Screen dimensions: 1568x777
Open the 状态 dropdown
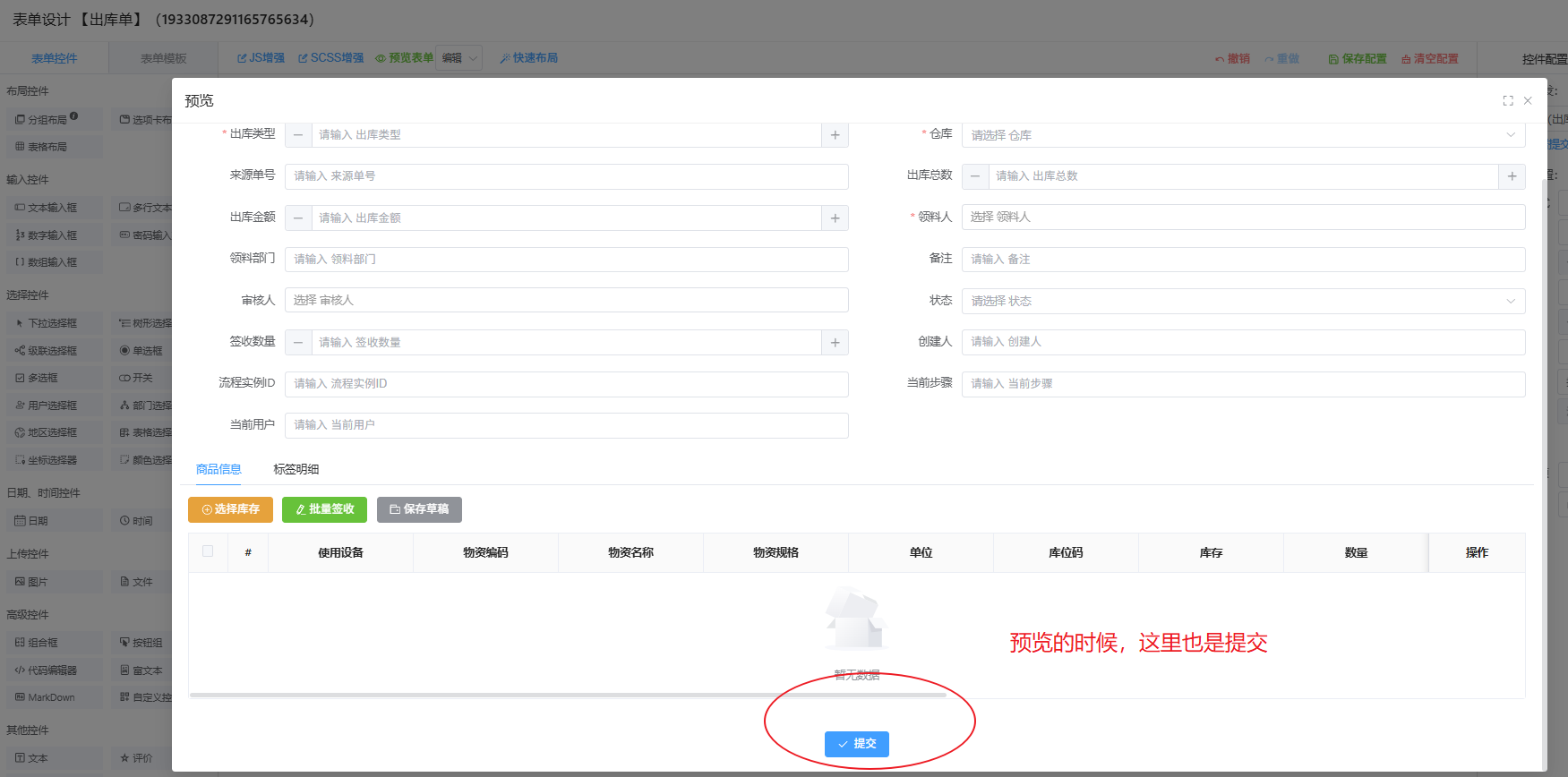tap(1243, 301)
